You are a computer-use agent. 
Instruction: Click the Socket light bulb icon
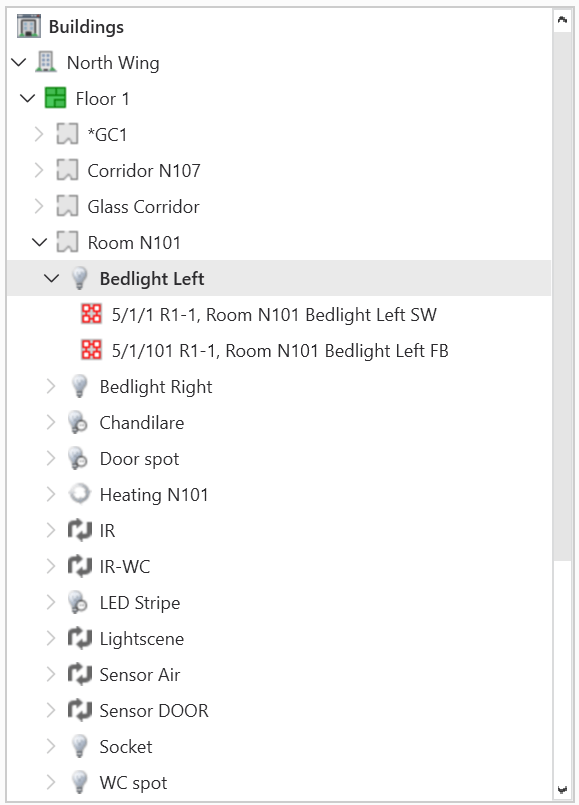tap(79, 746)
